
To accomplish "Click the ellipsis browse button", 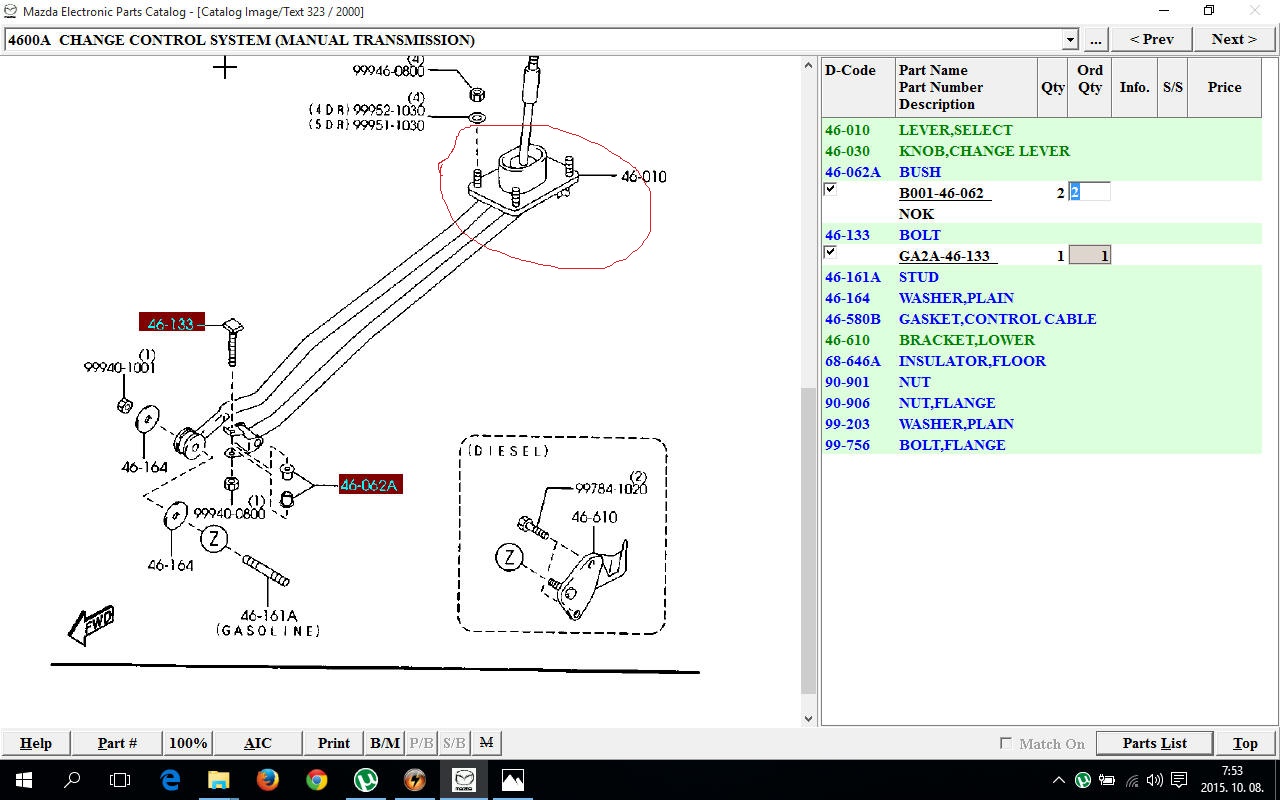I will coord(1095,40).
